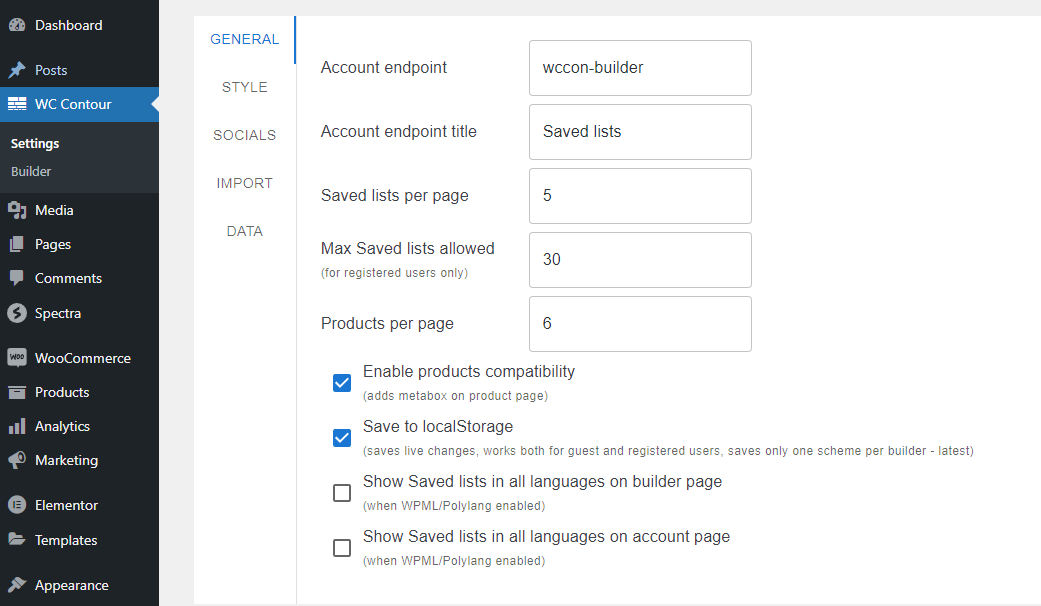Select the DATA tab
The image size is (1041, 606).
tap(244, 231)
